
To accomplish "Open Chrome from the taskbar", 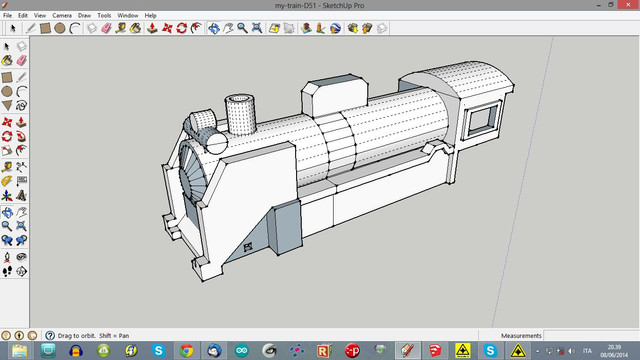I will [x=187, y=351].
